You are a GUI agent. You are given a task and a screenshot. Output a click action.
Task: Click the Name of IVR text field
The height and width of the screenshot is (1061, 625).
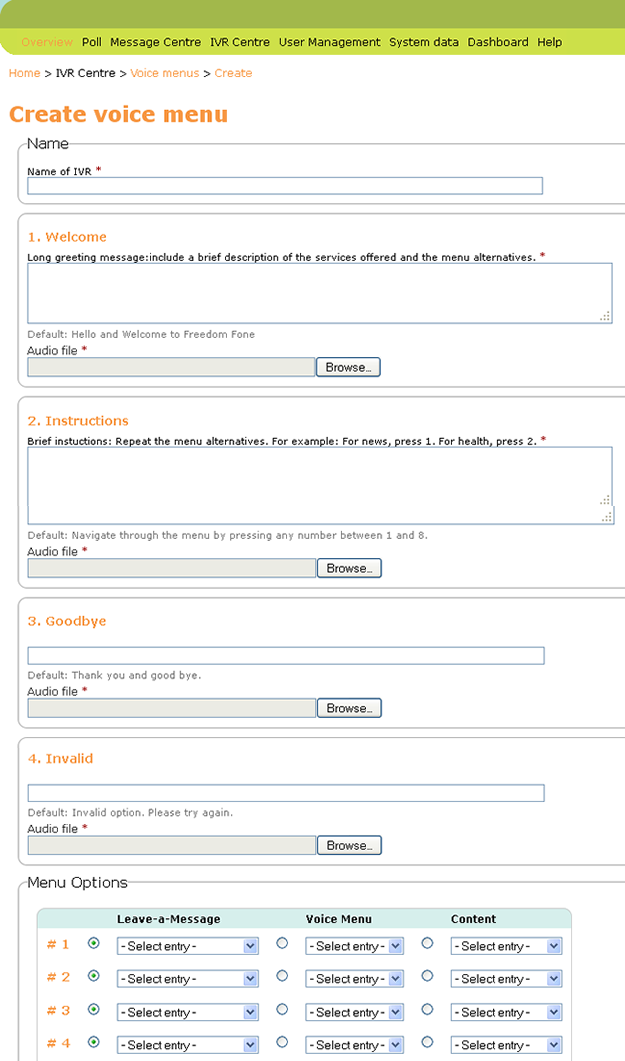[x=285, y=186]
